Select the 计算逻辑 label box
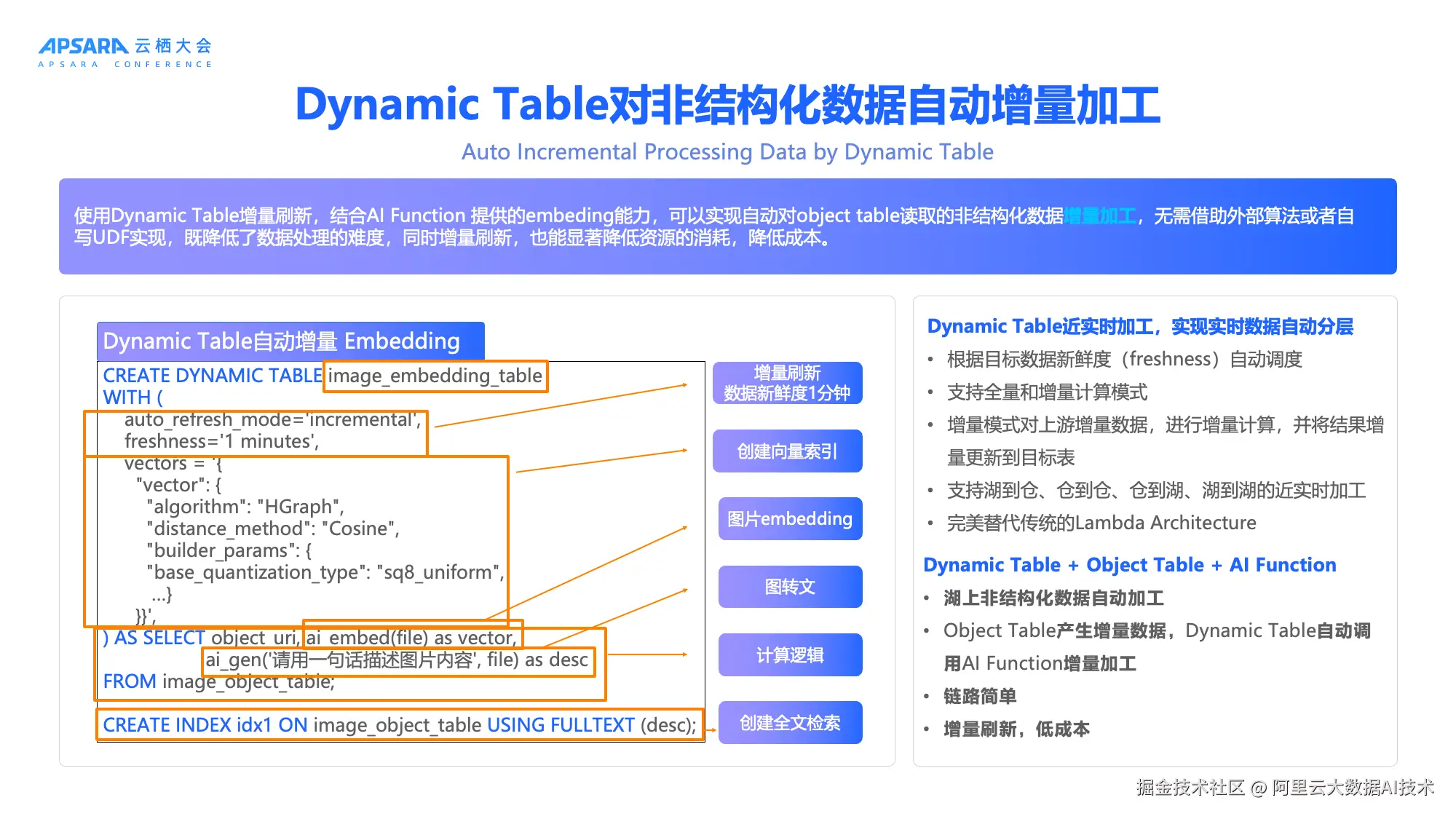1456x819 pixels. (x=790, y=655)
